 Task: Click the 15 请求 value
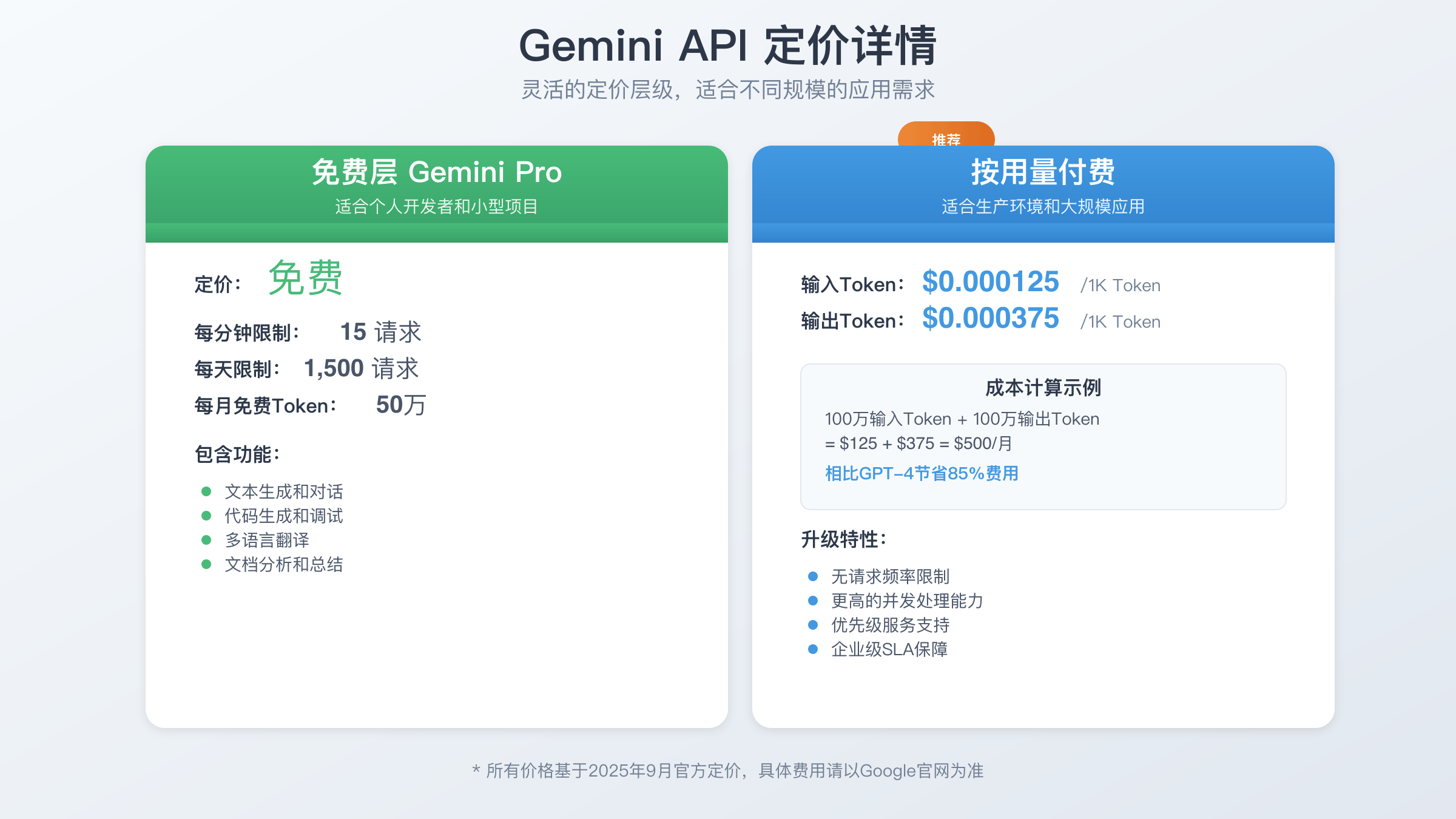coord(380,332)
